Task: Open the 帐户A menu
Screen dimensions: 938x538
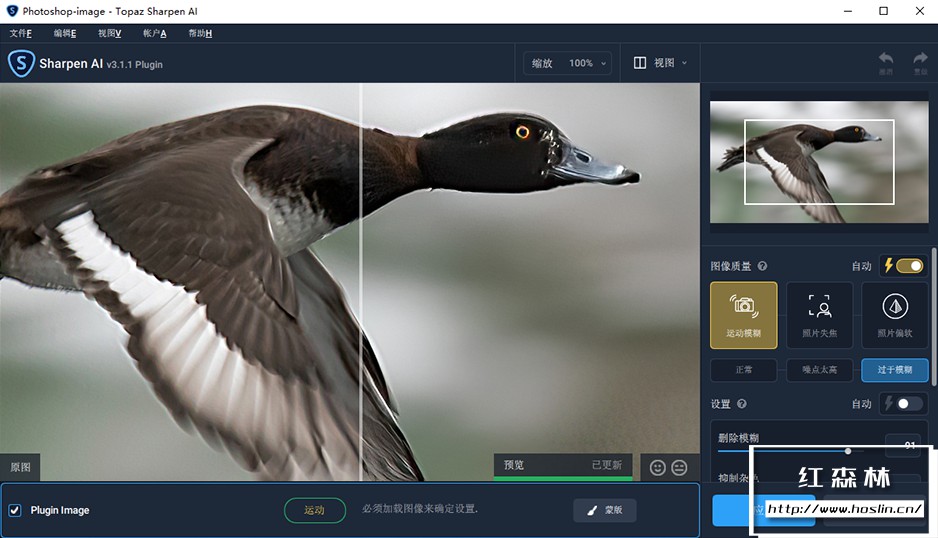Action: (154, 33)
